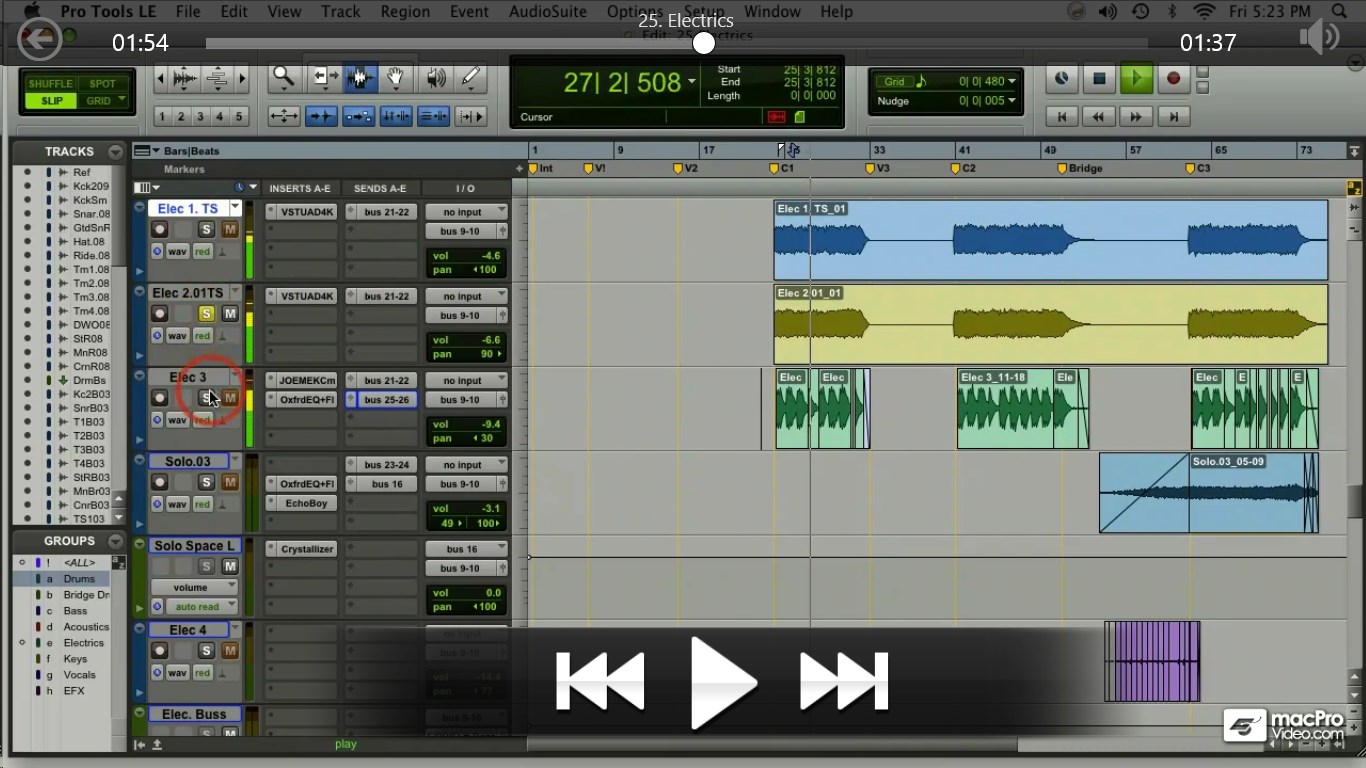Open Grid value dropdown arrow

pyautogui.click(x=1012, y=82)
